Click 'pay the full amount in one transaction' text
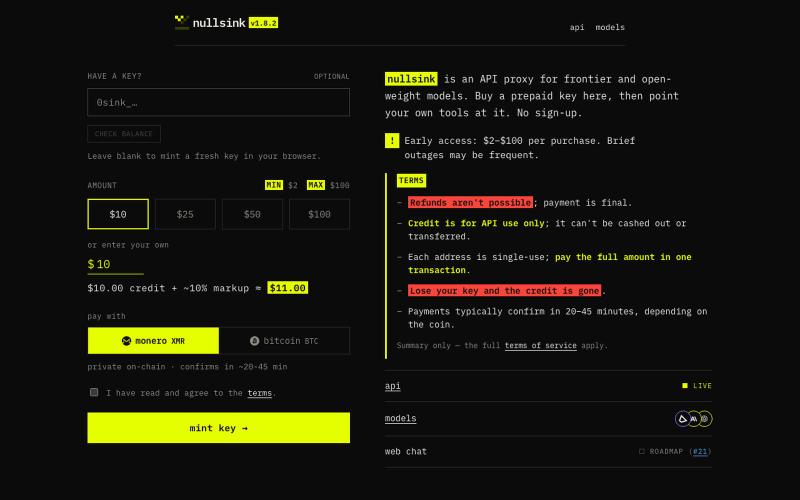This screenshot has width=800, height=500. (550, 264)
